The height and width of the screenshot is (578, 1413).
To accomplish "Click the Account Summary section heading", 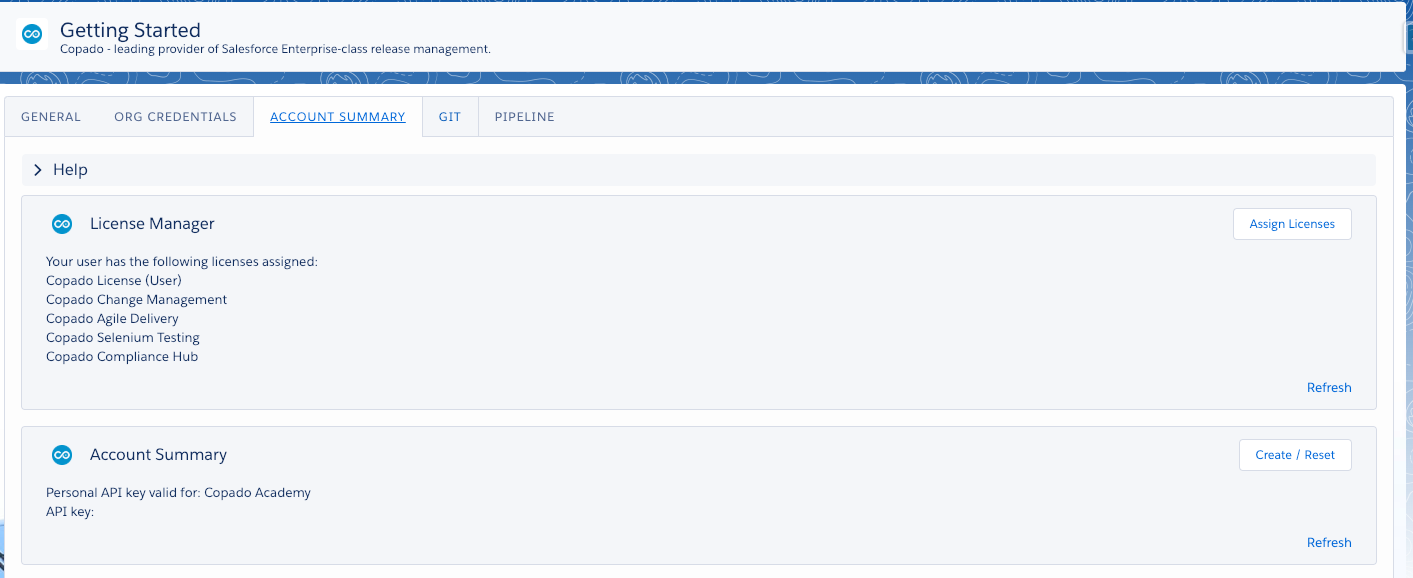I will click(x=158, y=455).
